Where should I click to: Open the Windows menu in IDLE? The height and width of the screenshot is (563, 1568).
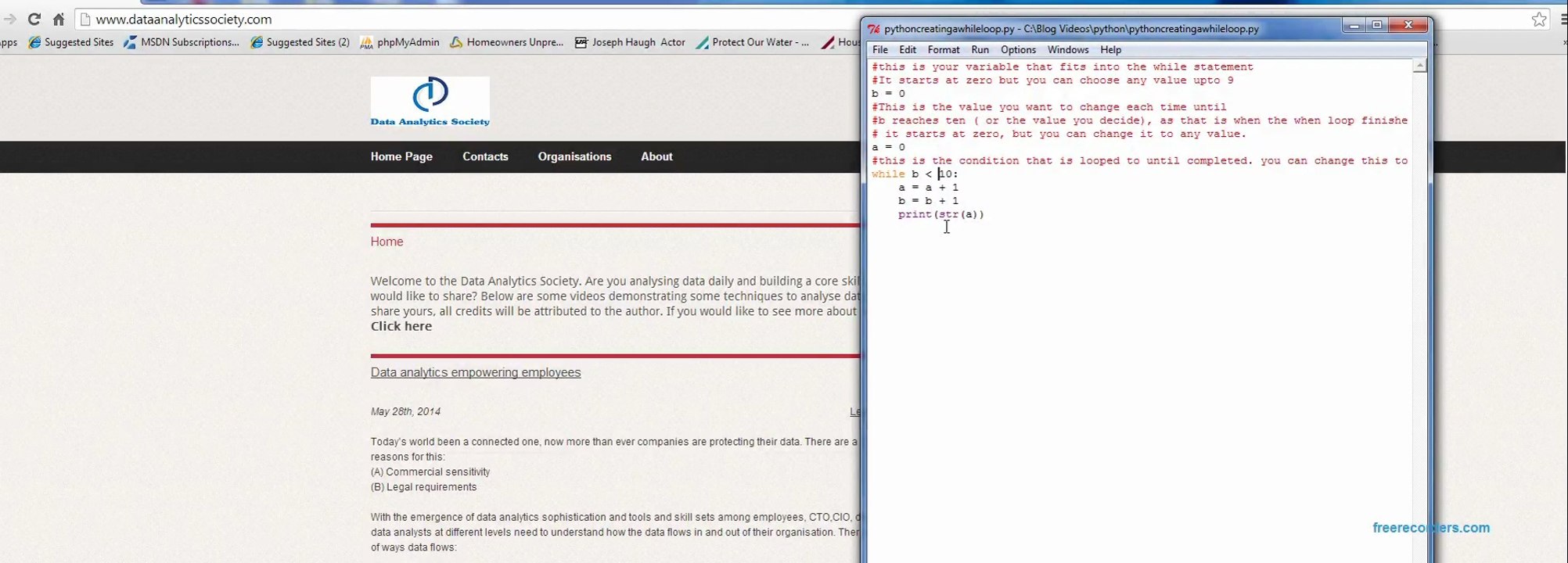pos(1068,49)
